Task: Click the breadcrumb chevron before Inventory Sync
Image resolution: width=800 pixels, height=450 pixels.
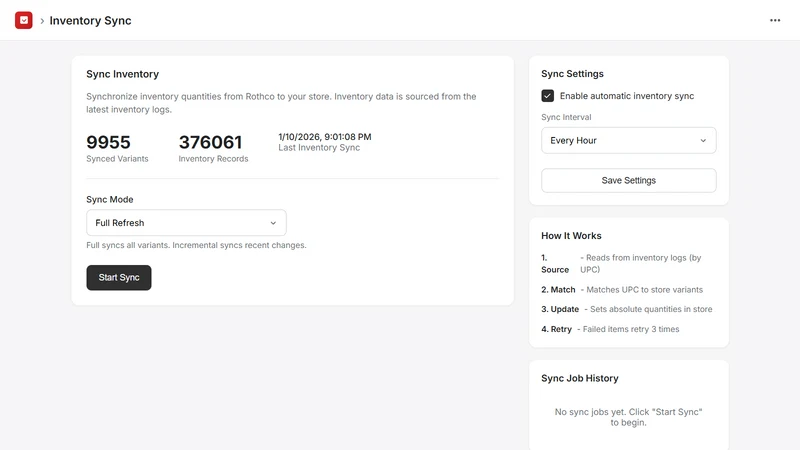Action: click(x=42, y=21)
